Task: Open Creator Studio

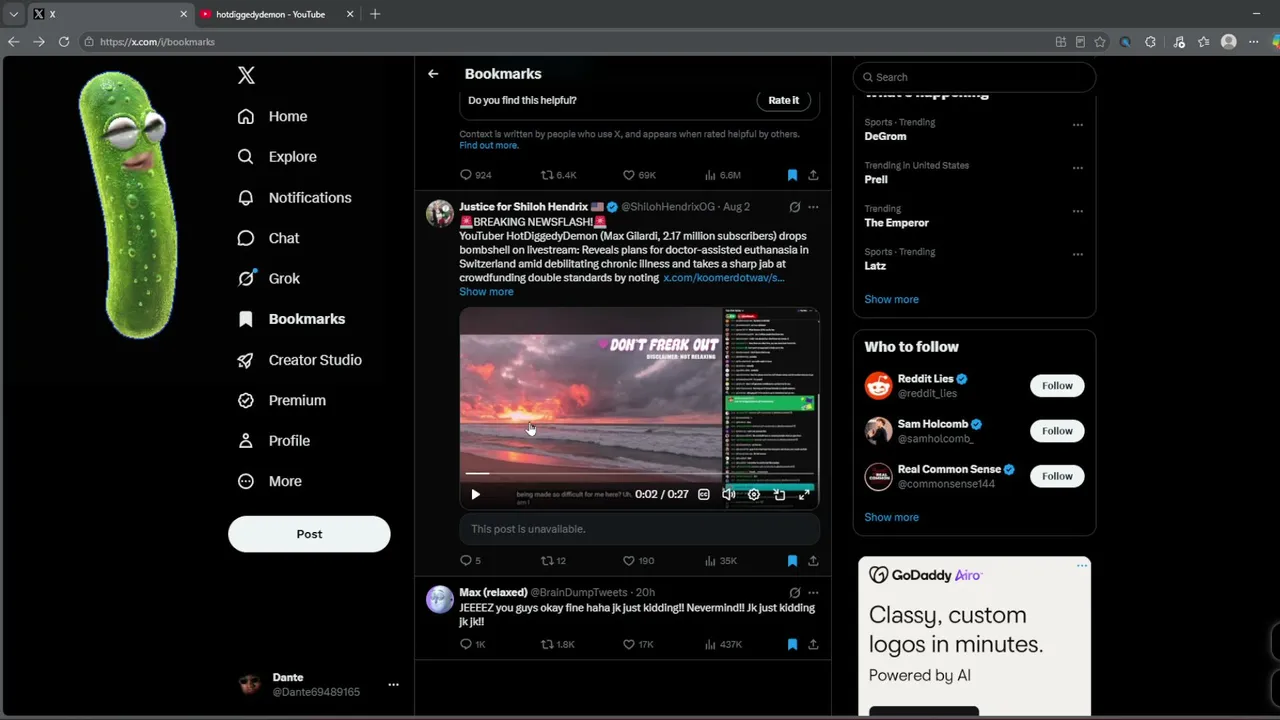Action: (x=299, y=360)
